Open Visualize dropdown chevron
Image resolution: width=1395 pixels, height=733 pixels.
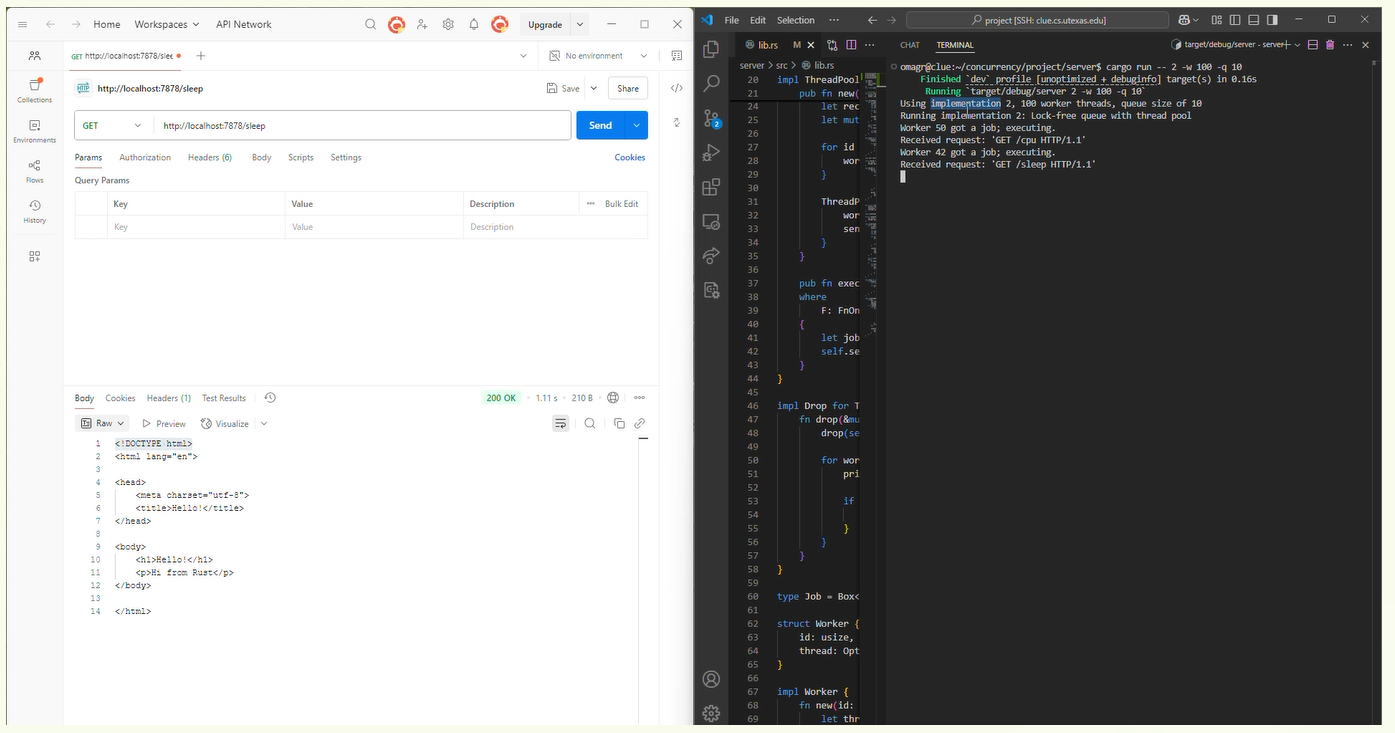pos(264,424)
